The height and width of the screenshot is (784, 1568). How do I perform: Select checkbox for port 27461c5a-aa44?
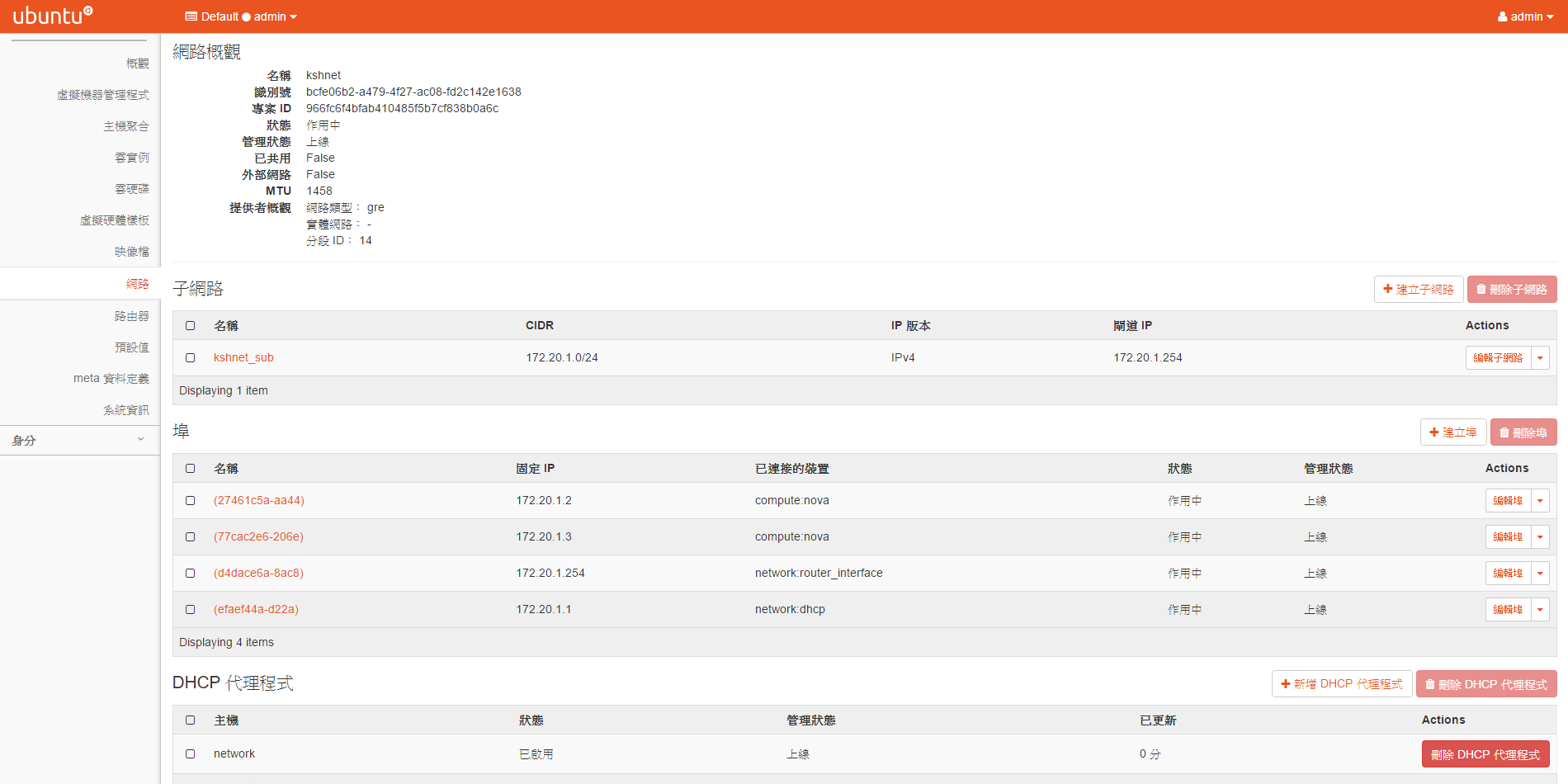pos(191,501)
